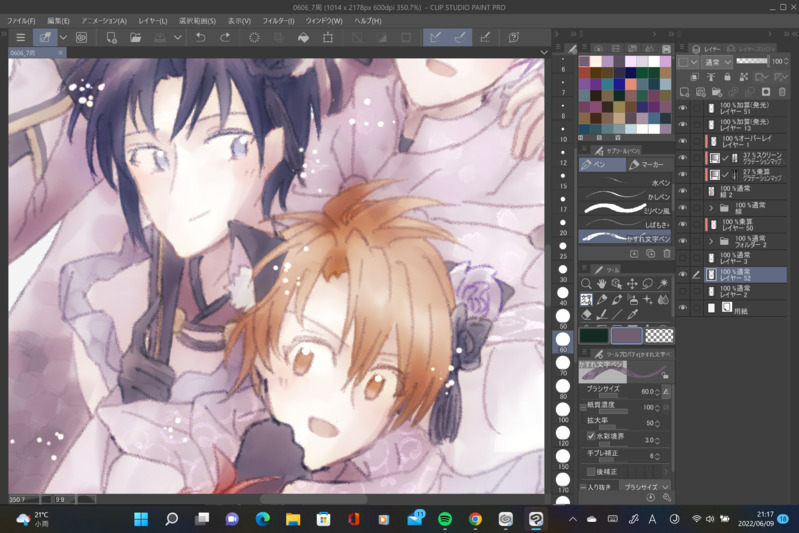Image resolution: width=799 pixels, height=533 pixels.
Task: Select the Eyedropper tool
Action: tap(632, 315)
